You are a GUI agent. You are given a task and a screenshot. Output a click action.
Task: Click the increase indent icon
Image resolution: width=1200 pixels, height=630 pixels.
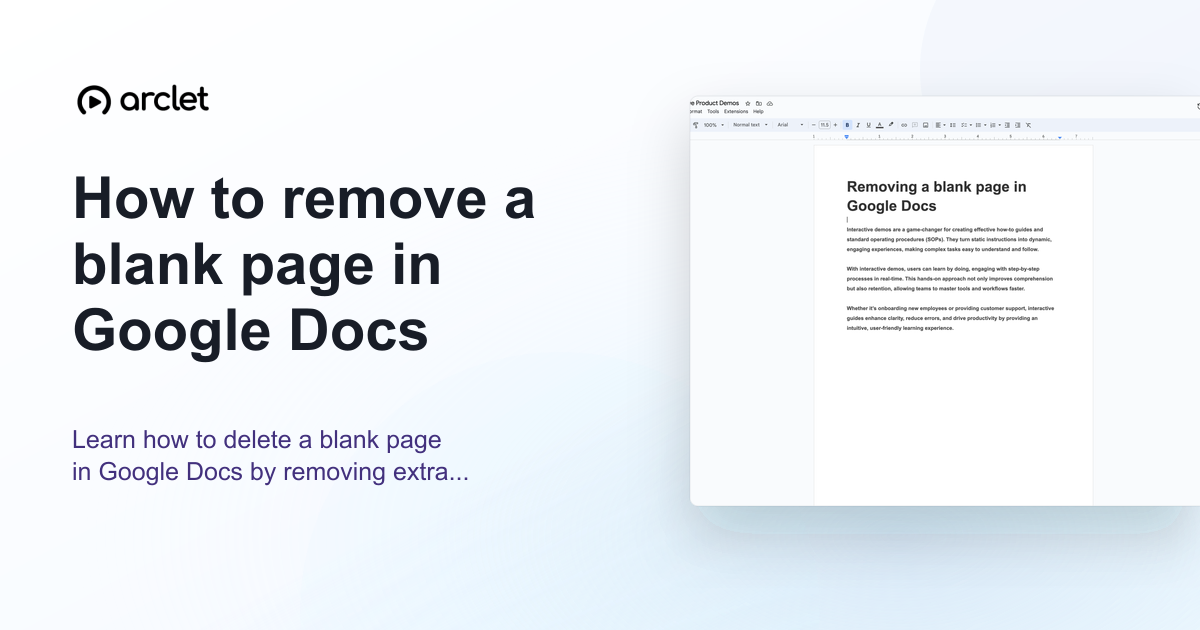pyautogui.click(x=1018, y=125)
